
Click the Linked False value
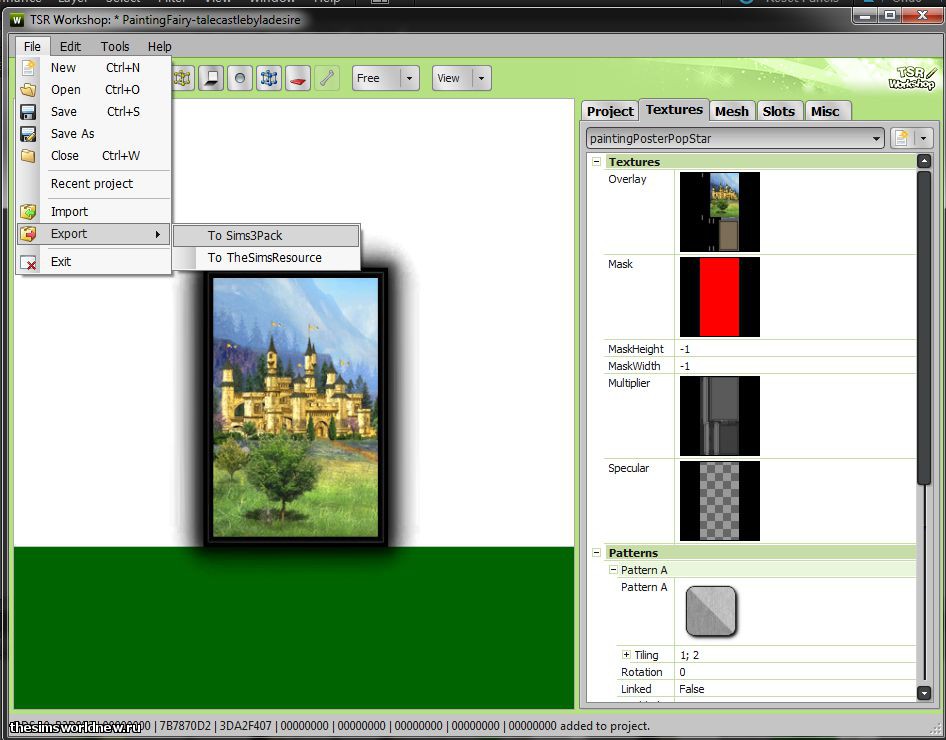click(x=795, y=689)
